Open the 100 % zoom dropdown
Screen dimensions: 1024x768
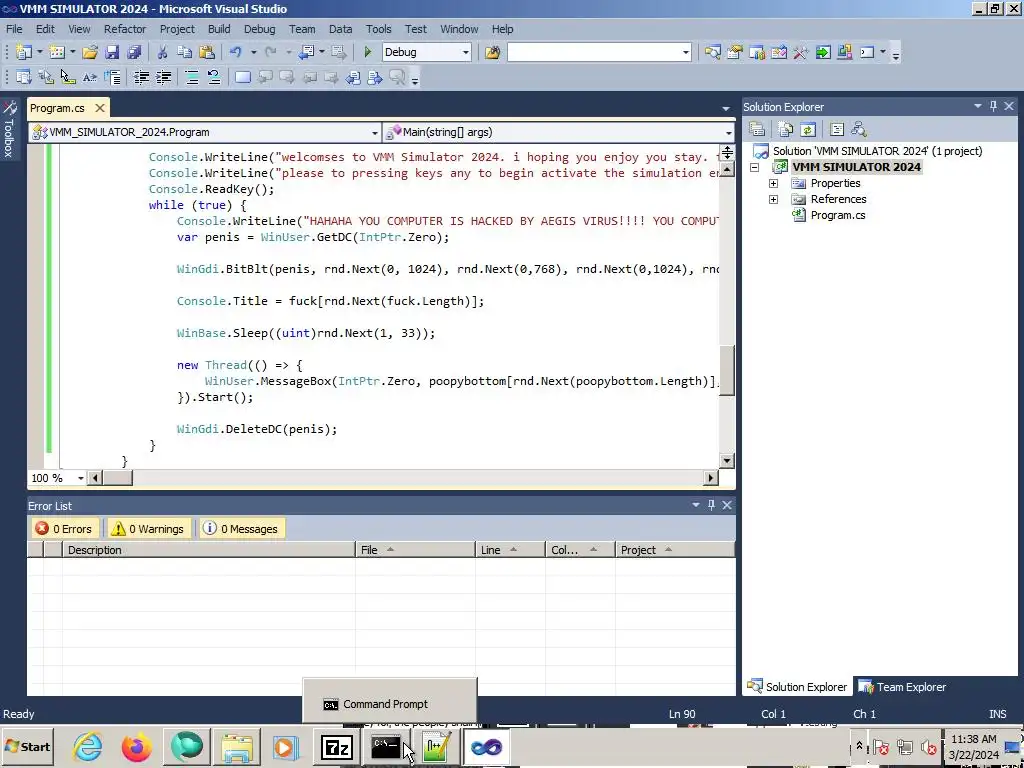(x=80, y=478)
